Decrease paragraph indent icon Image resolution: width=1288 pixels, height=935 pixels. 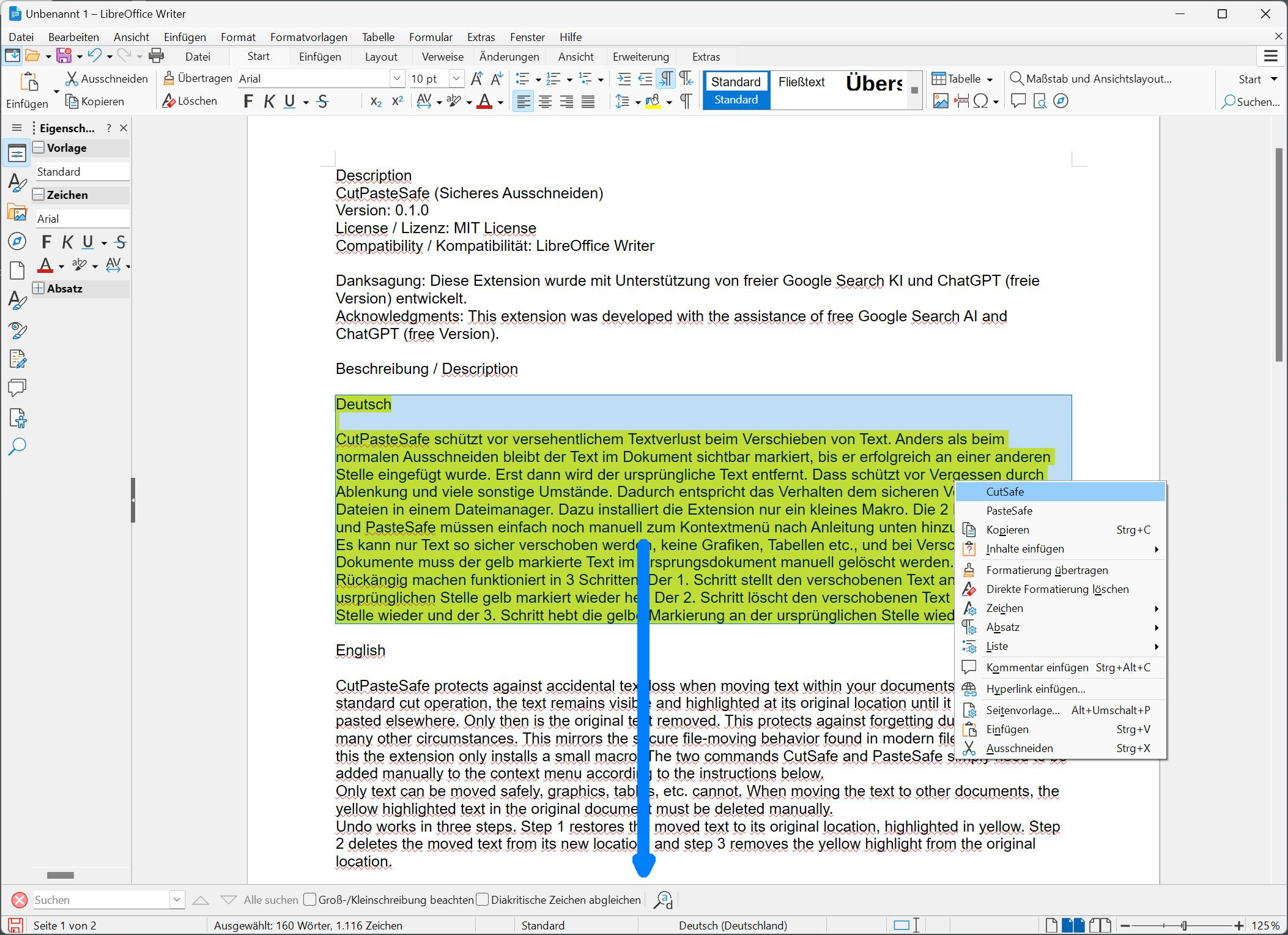click(645, 78)
